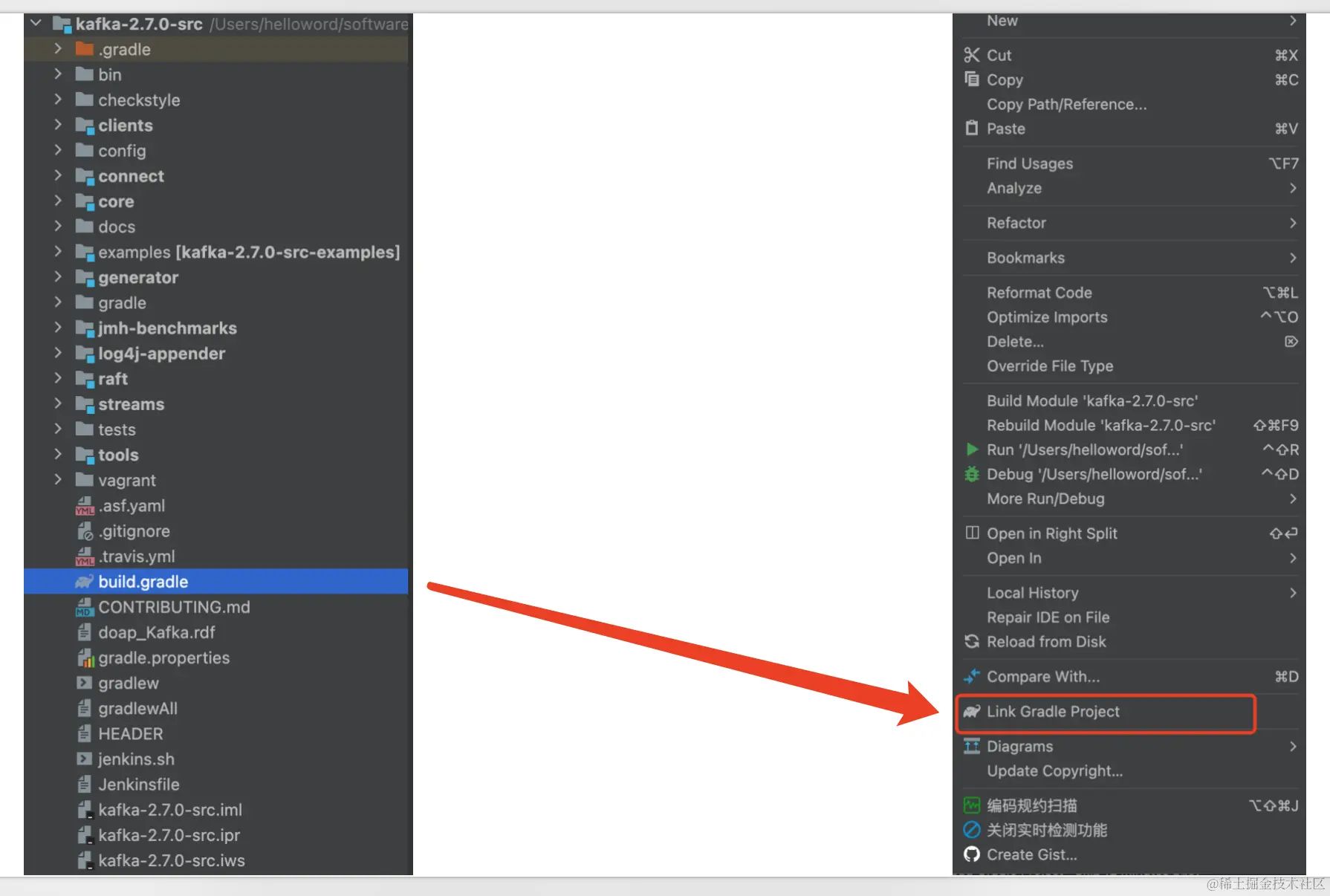Select Update Copyright... entry

point(1129,771)
